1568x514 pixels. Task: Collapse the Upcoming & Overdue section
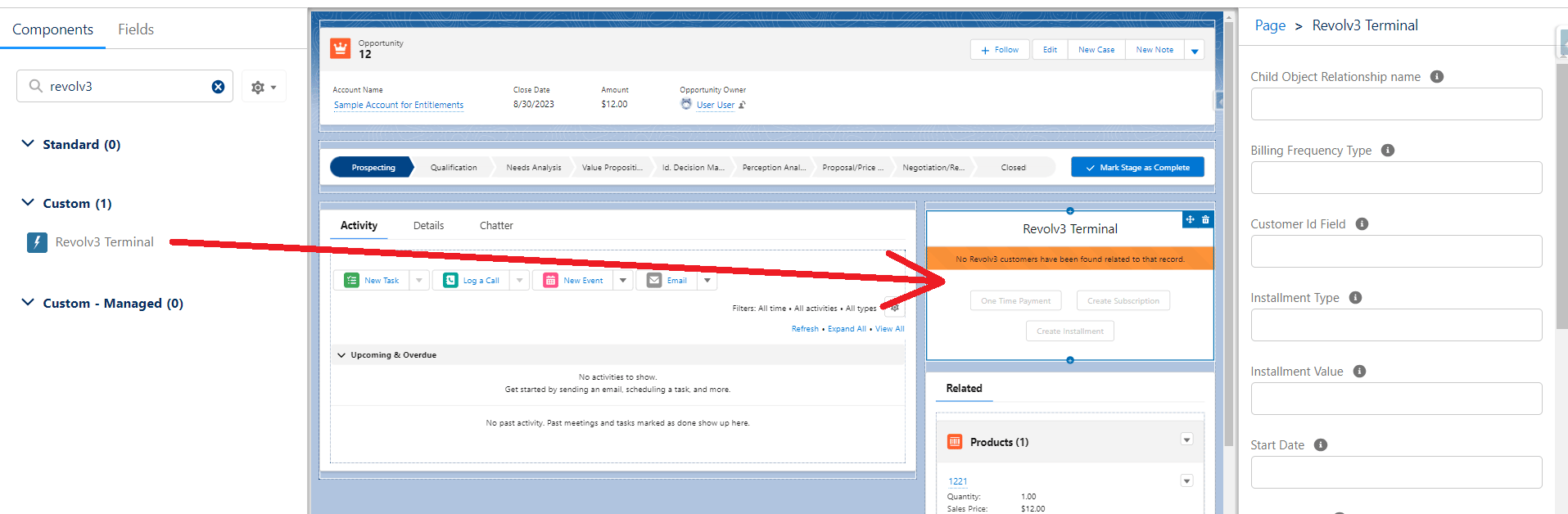click(x=341, y=355)
